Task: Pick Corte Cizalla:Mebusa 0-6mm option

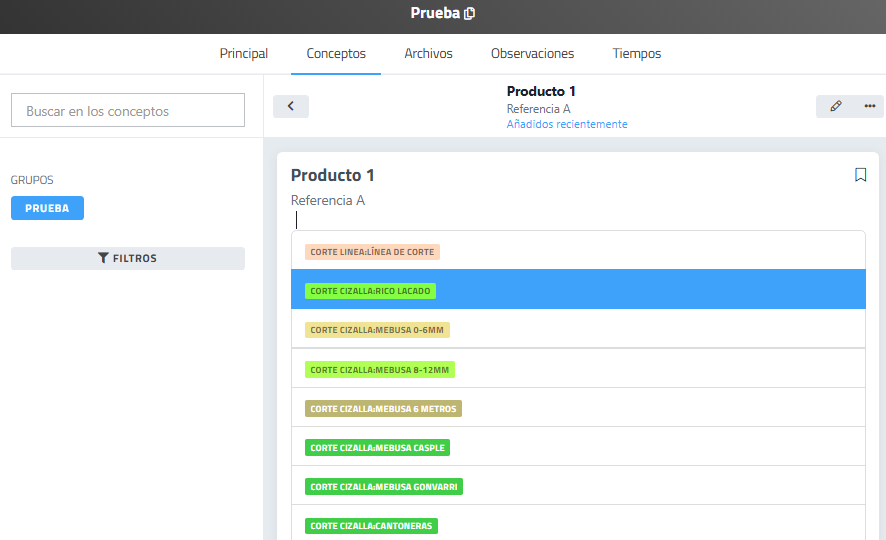Action: [x=376, y=330]
